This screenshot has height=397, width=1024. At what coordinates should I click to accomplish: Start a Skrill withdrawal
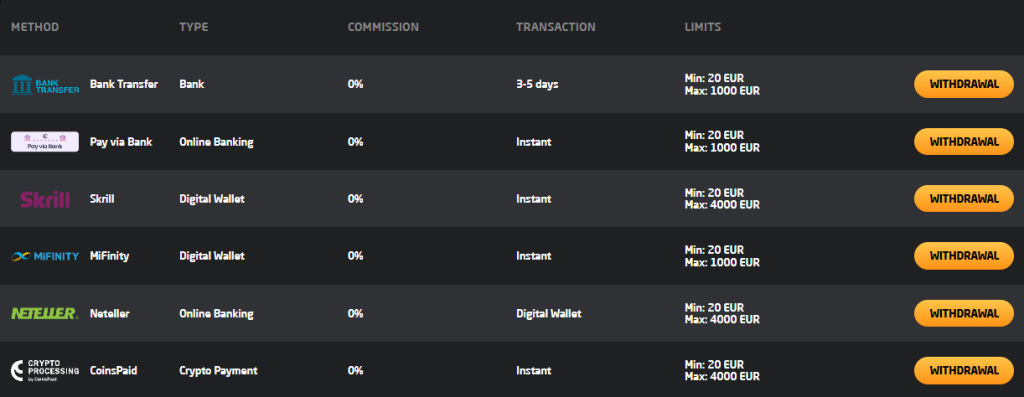click(963, 198)
